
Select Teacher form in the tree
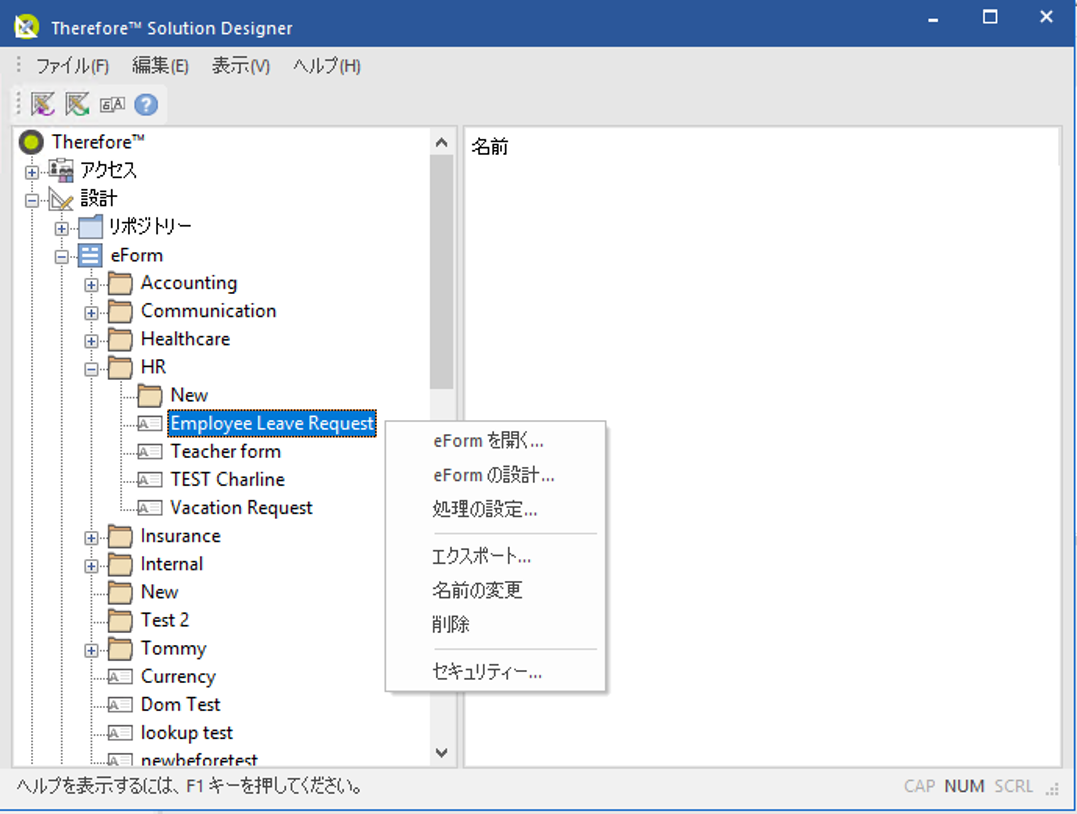pyautogui.click(x=226, y=452)
